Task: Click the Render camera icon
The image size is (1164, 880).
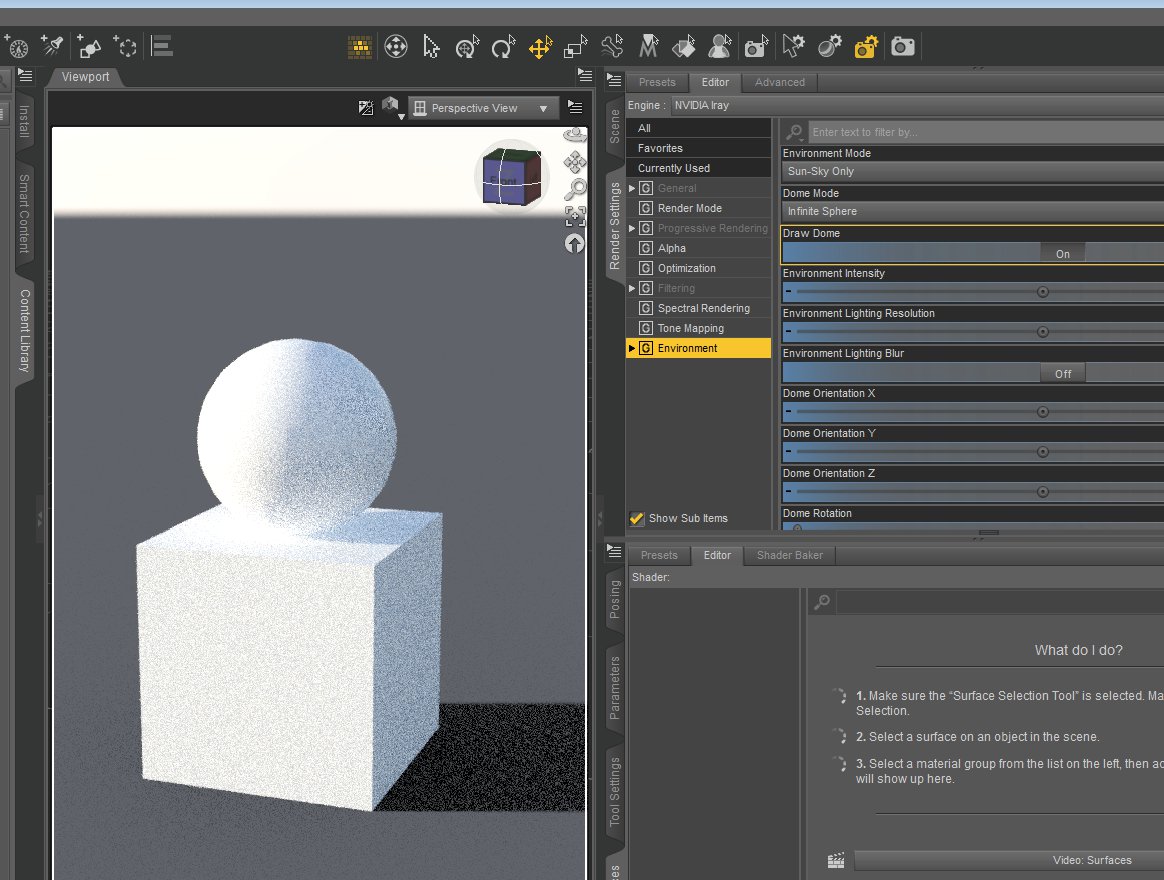Action: pyautogui.click(x=903, y=47)
